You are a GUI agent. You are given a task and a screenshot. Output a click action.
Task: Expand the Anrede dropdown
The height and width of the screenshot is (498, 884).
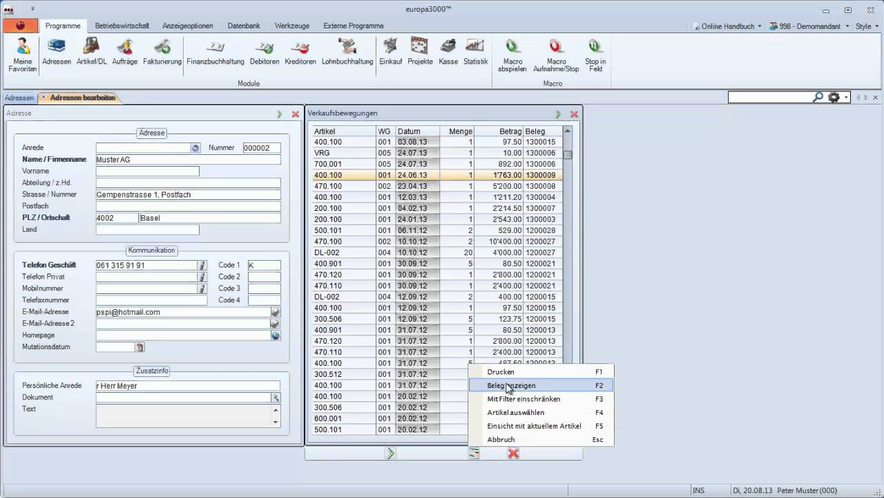(x=195, y=148)
